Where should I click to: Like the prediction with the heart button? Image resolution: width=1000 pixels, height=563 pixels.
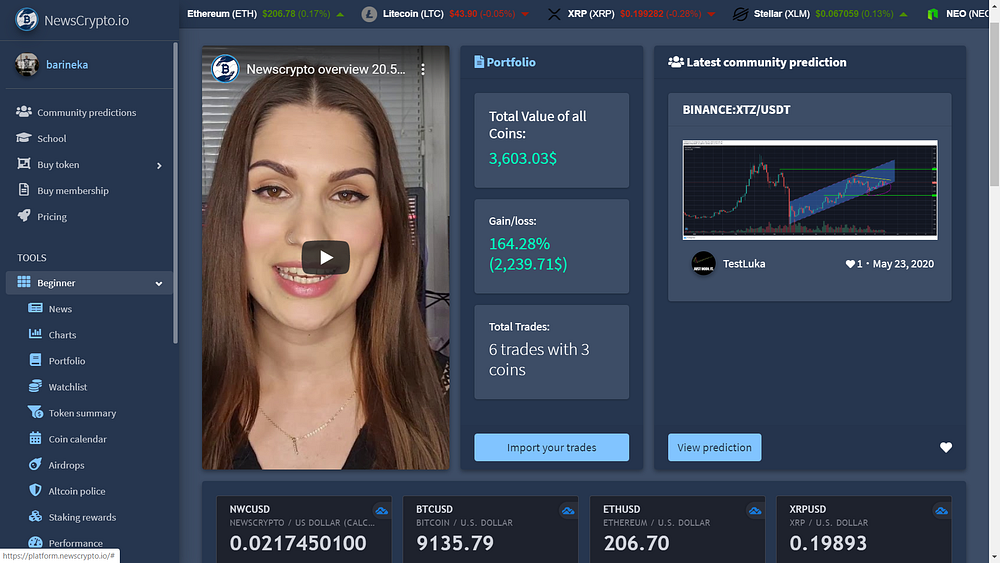pyautogui.click(x=946, y=448)
